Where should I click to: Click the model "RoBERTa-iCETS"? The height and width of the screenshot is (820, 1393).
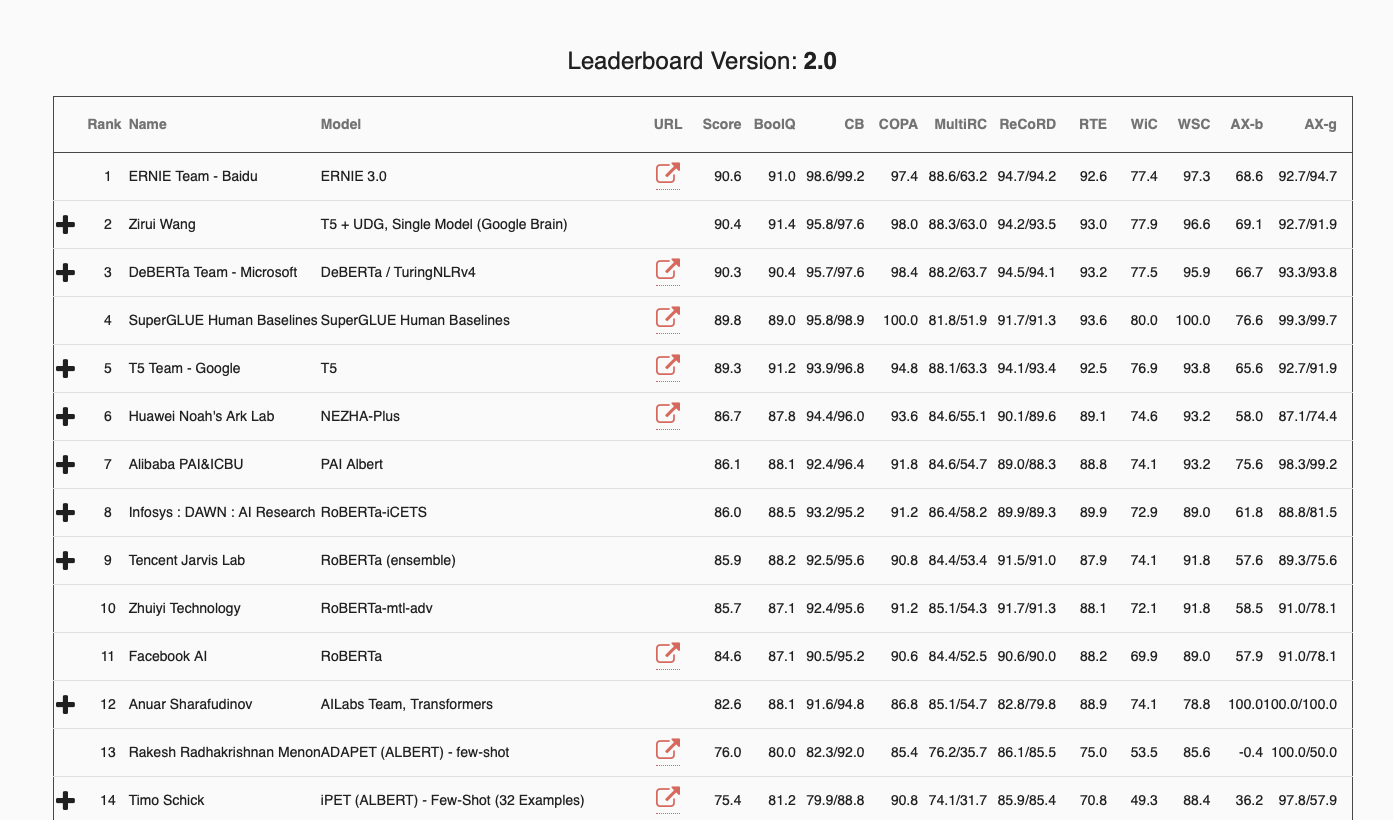pyautogui.click(x=374, y=512)
